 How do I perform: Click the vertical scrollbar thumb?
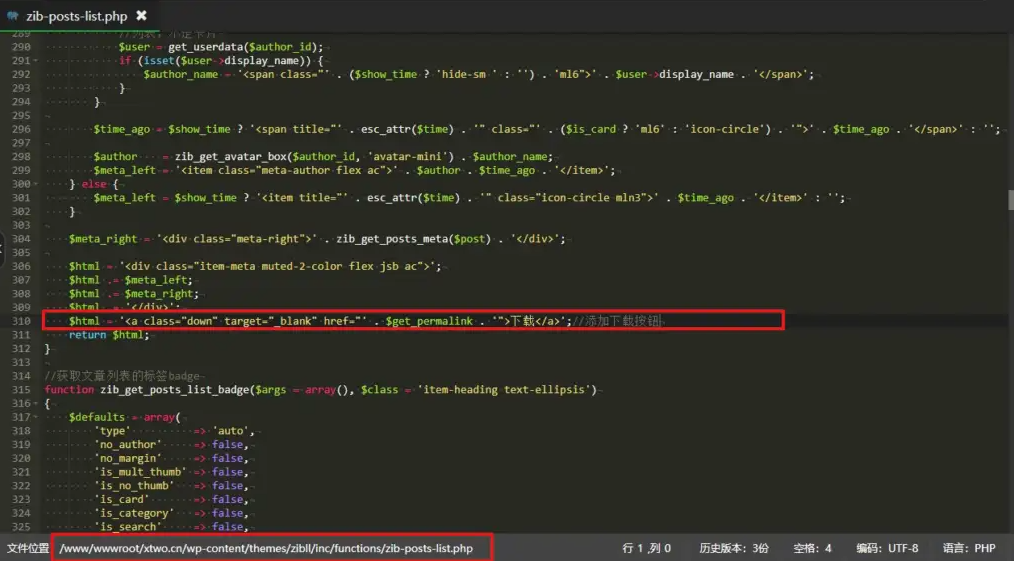(1010, 200)
